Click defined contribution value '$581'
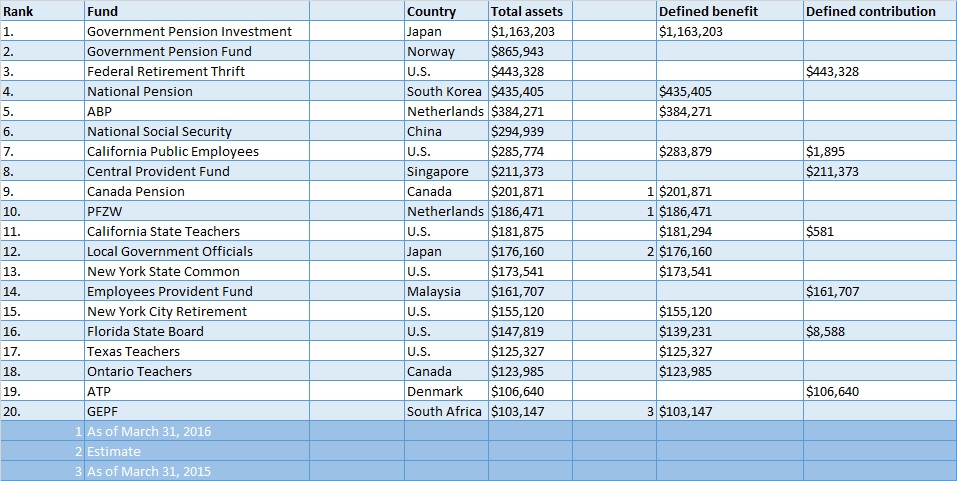957x481 pixels. pyautogui.click(x=880, y=231)
